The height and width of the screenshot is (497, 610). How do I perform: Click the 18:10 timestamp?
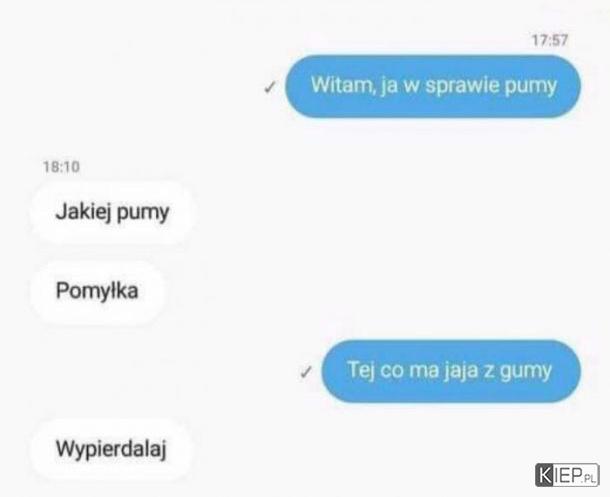[x=61, y=167]
